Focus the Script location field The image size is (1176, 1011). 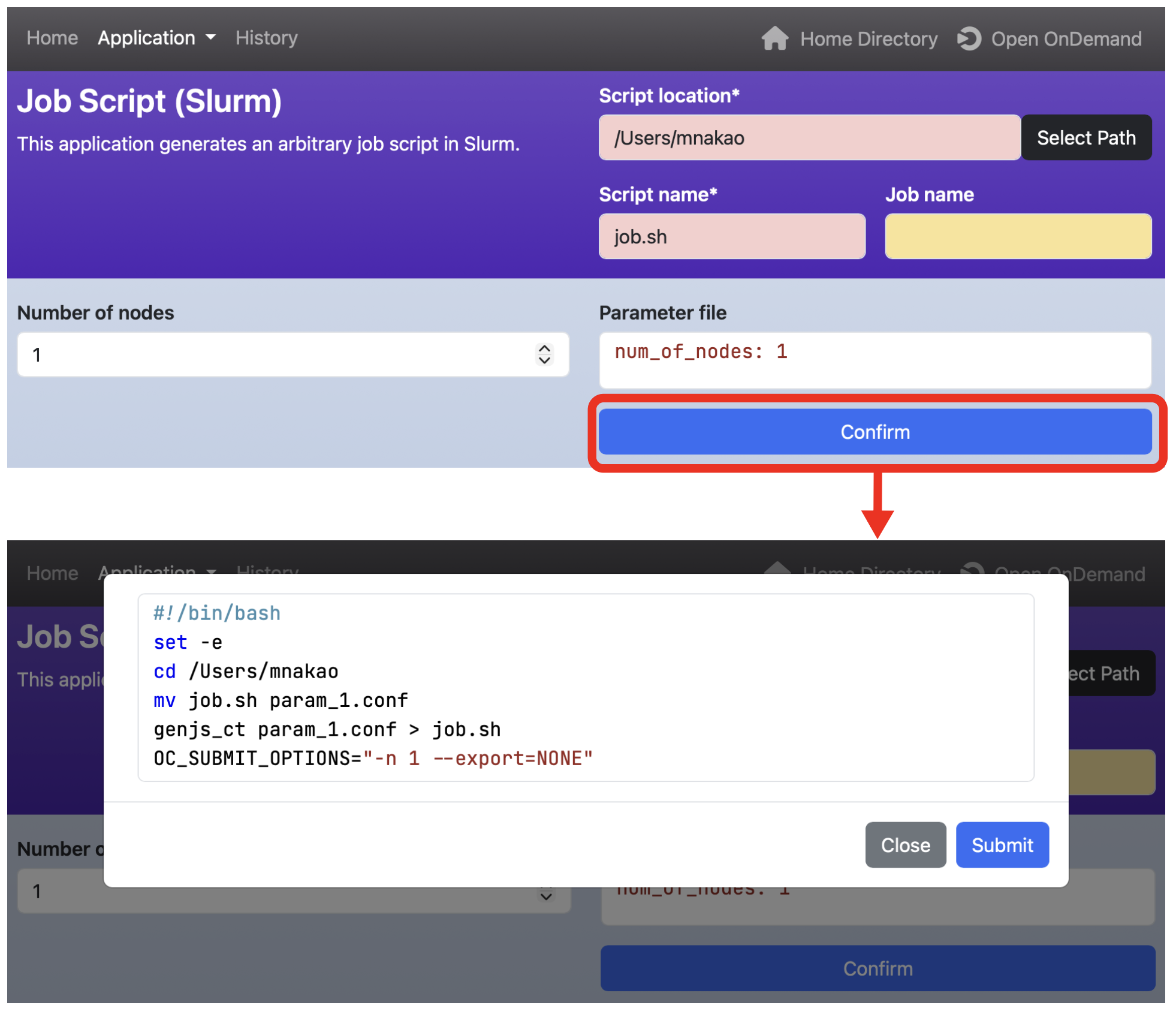click(x=810, y=137)
